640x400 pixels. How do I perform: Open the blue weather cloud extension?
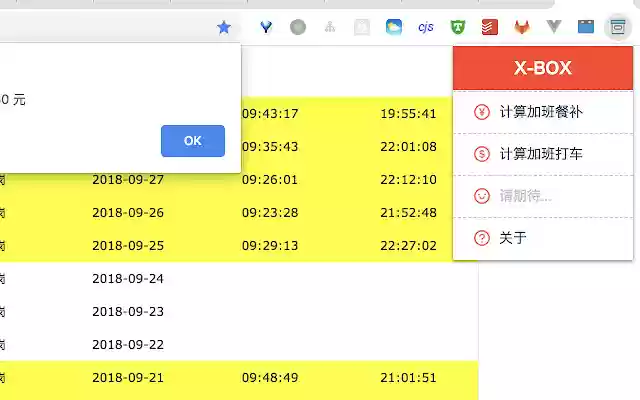(393, 27)
